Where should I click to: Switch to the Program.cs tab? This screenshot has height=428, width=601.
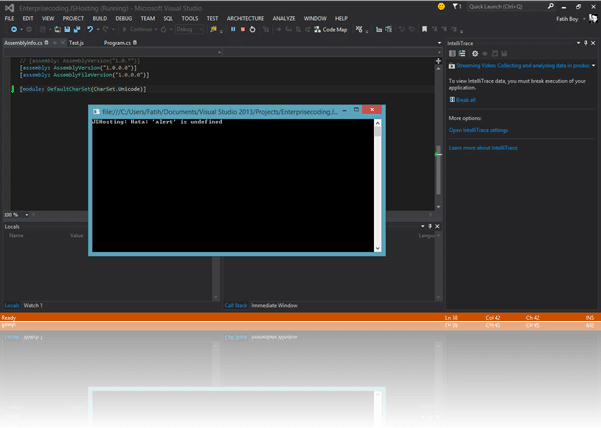tap(117, 43)
